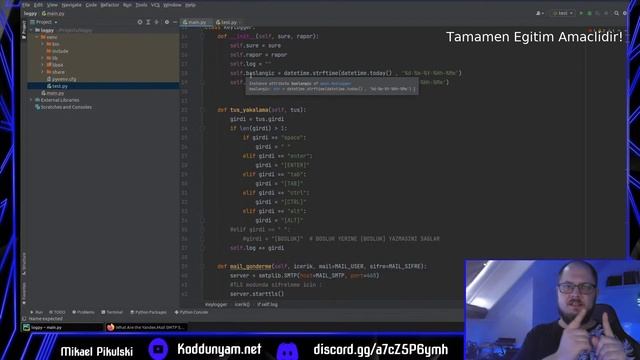
Task: Select Scratches and Consoles
Action: [63, 107]
